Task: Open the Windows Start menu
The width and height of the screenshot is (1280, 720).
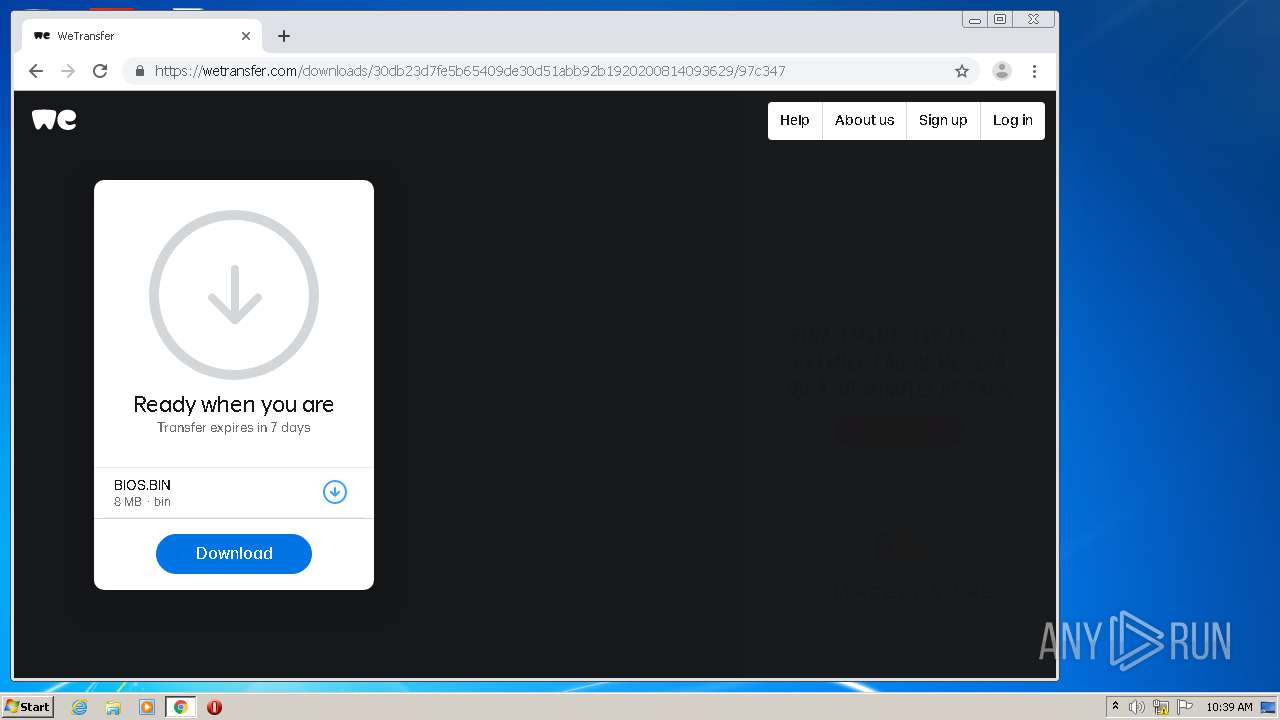Action: [28, 707]
